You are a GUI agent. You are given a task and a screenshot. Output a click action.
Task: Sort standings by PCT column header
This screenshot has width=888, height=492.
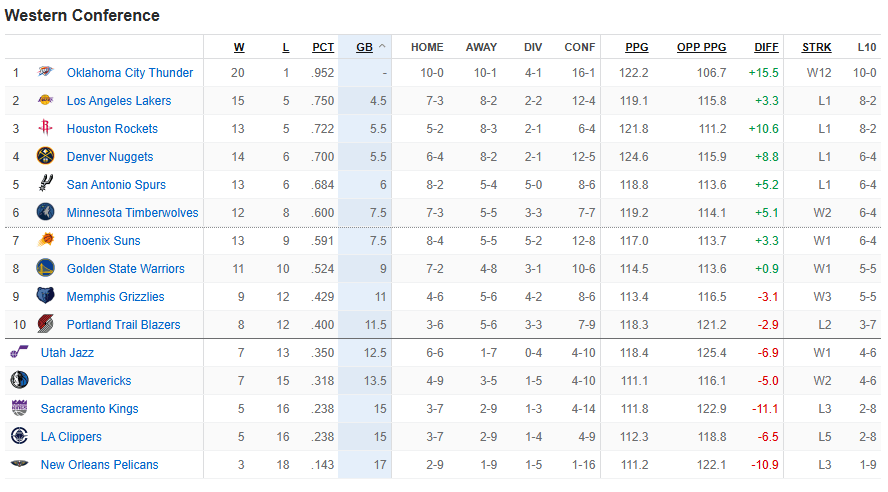click(x=323, y=47)
